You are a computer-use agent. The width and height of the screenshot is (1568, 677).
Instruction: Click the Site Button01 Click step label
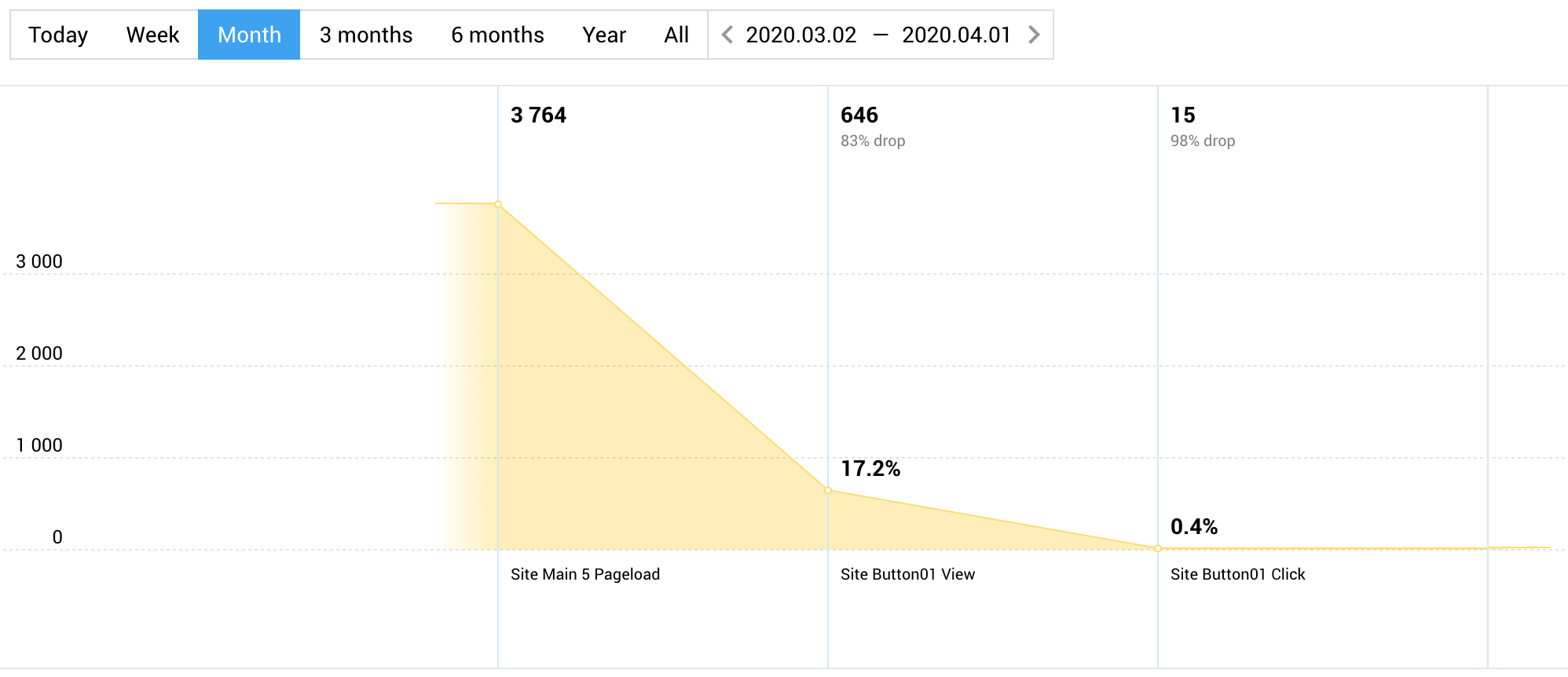tap(1238, 574)
